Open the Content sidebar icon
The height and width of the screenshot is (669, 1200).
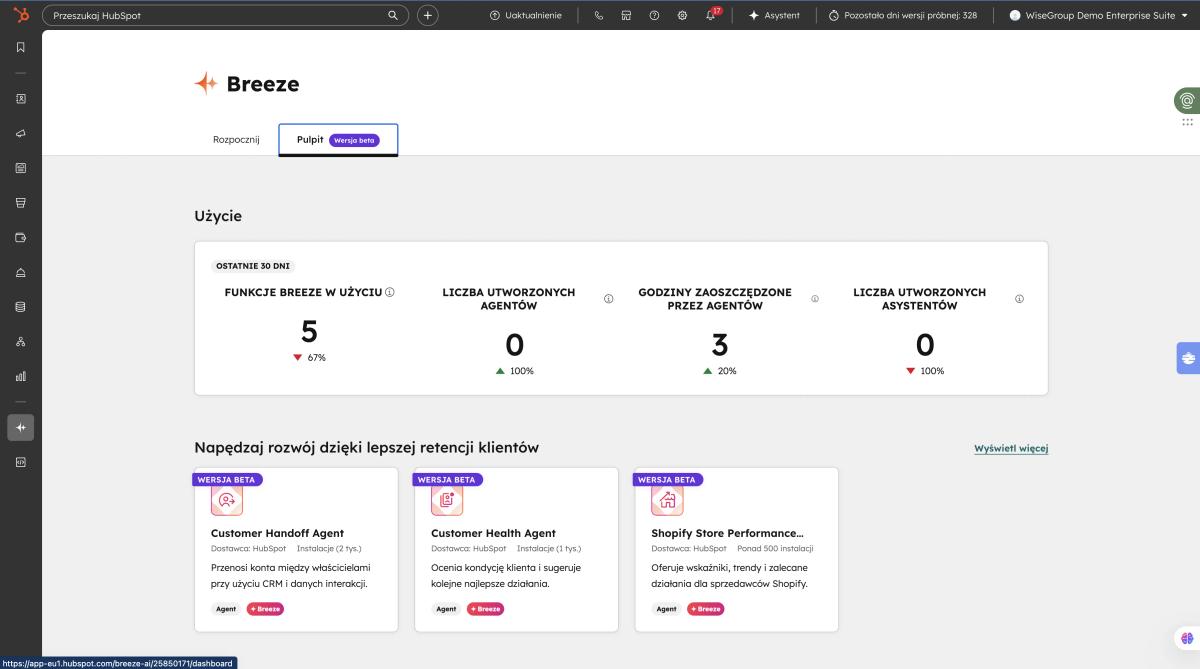click(x=21, y=168)
